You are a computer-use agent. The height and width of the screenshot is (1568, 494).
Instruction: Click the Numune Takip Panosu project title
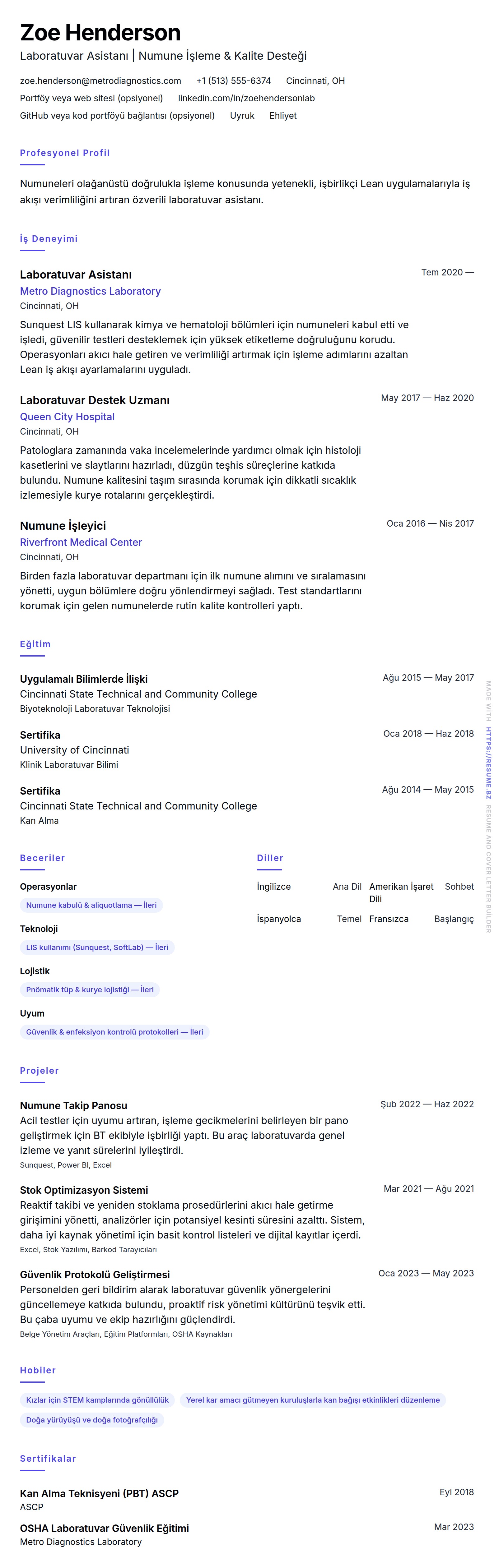[74, 1105]
